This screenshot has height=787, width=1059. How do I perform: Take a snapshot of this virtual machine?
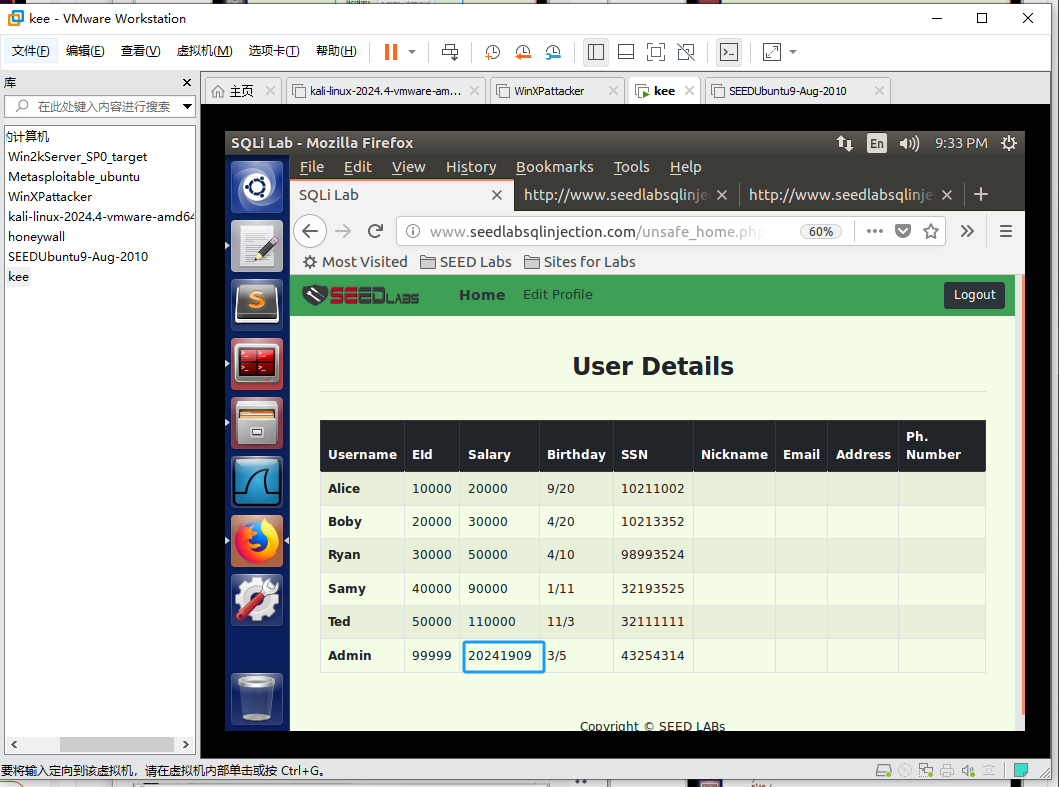pos(492,52)
